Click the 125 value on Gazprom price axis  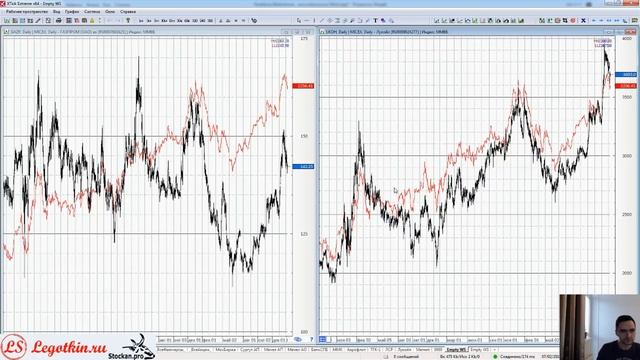[x=304, y=234]
